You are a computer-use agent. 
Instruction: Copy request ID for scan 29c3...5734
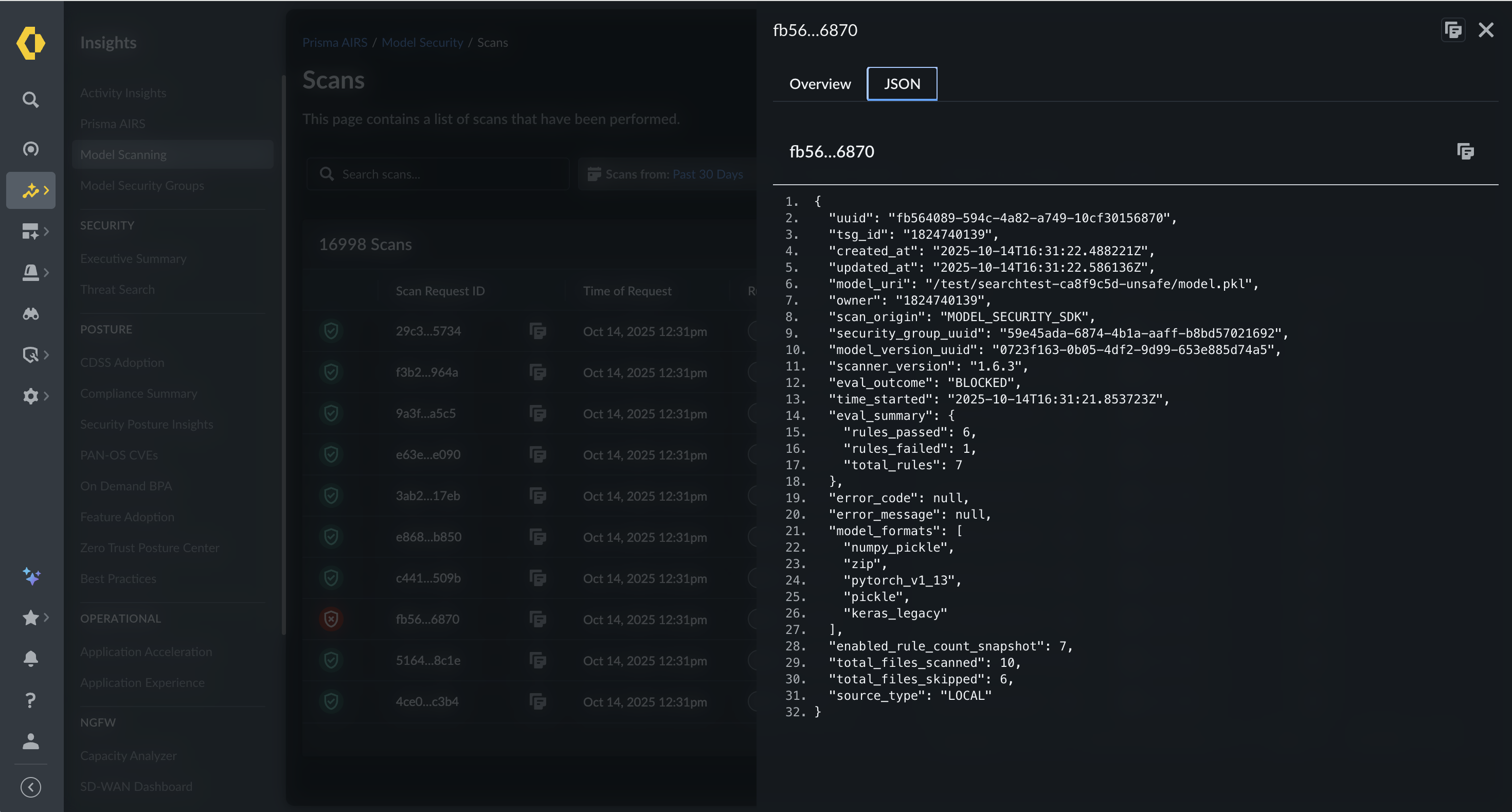click(537, 331)
